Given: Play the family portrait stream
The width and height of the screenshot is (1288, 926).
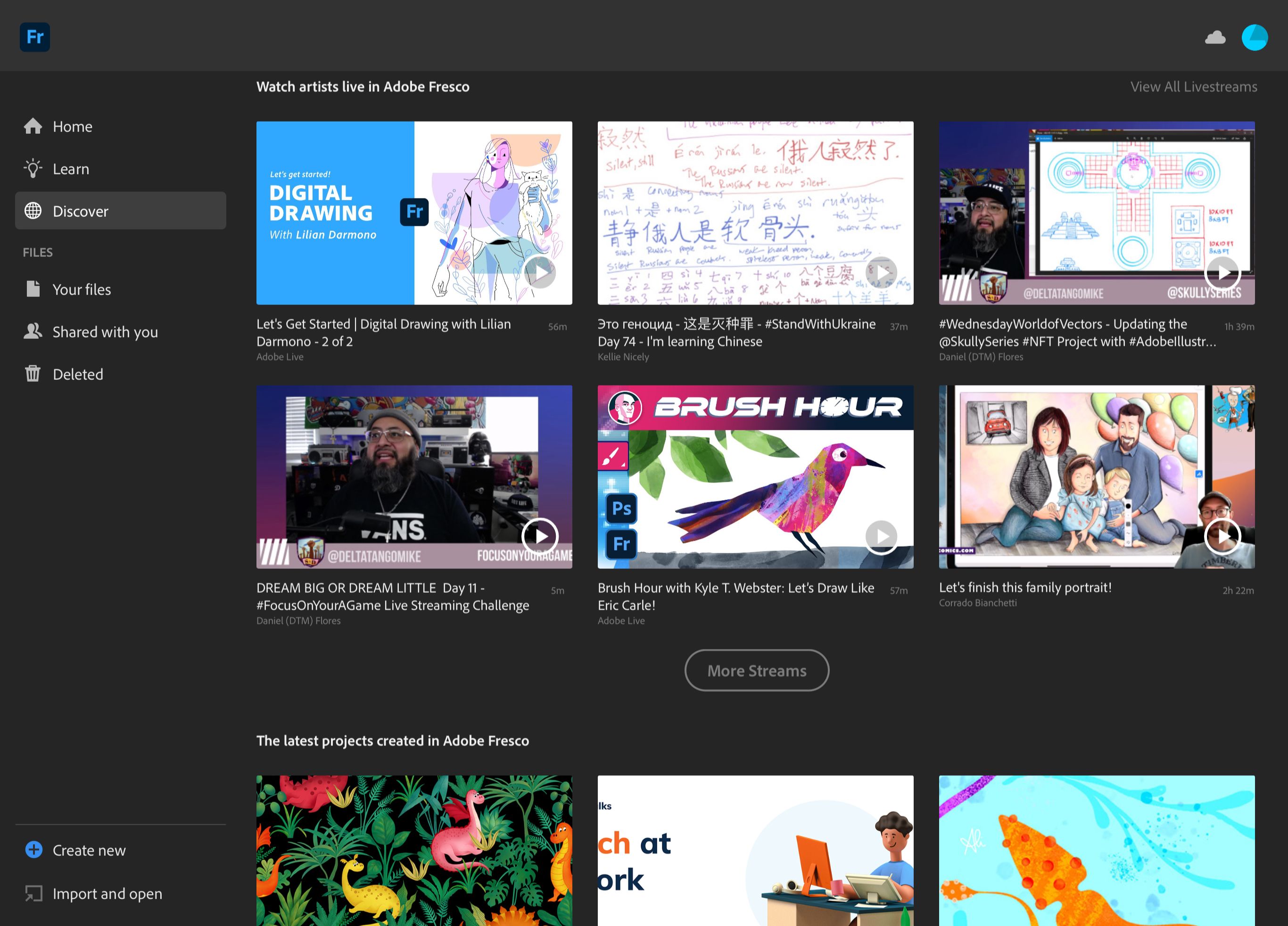Looking at the screenshot, I should (1222, 536).
